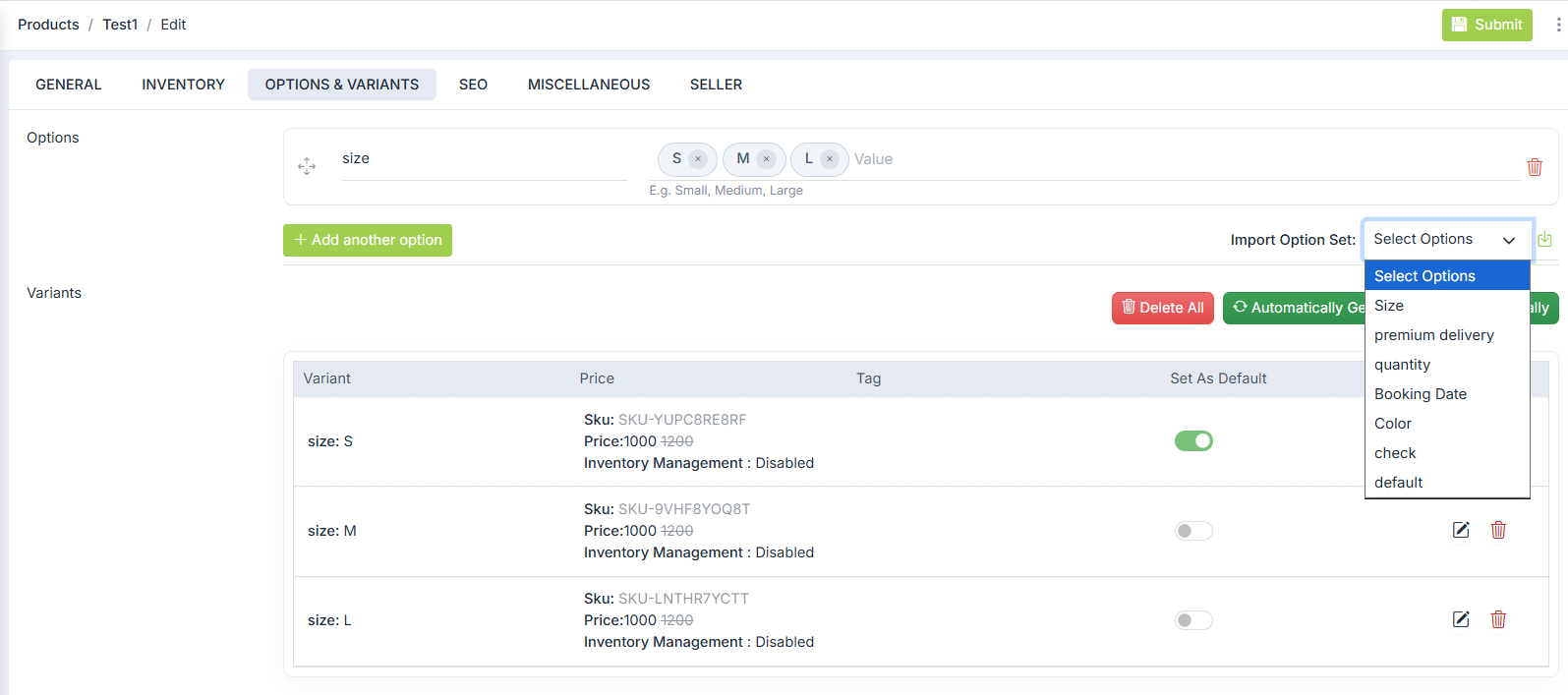The image size is (1568, 695).
Task: Disable default toggle for size: S
Action: [x=1193, y=441]
